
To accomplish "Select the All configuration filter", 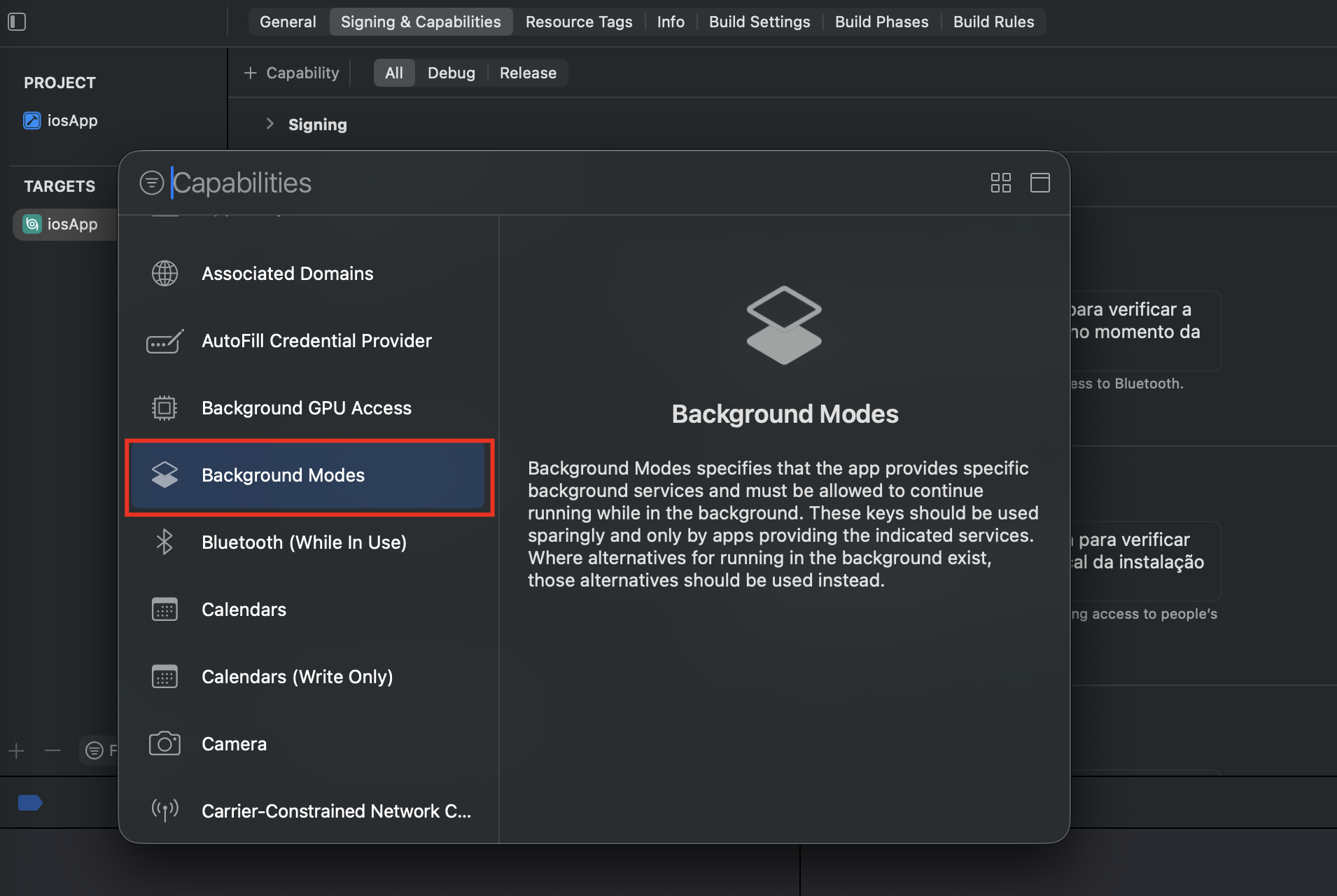I will coord(394,73).
